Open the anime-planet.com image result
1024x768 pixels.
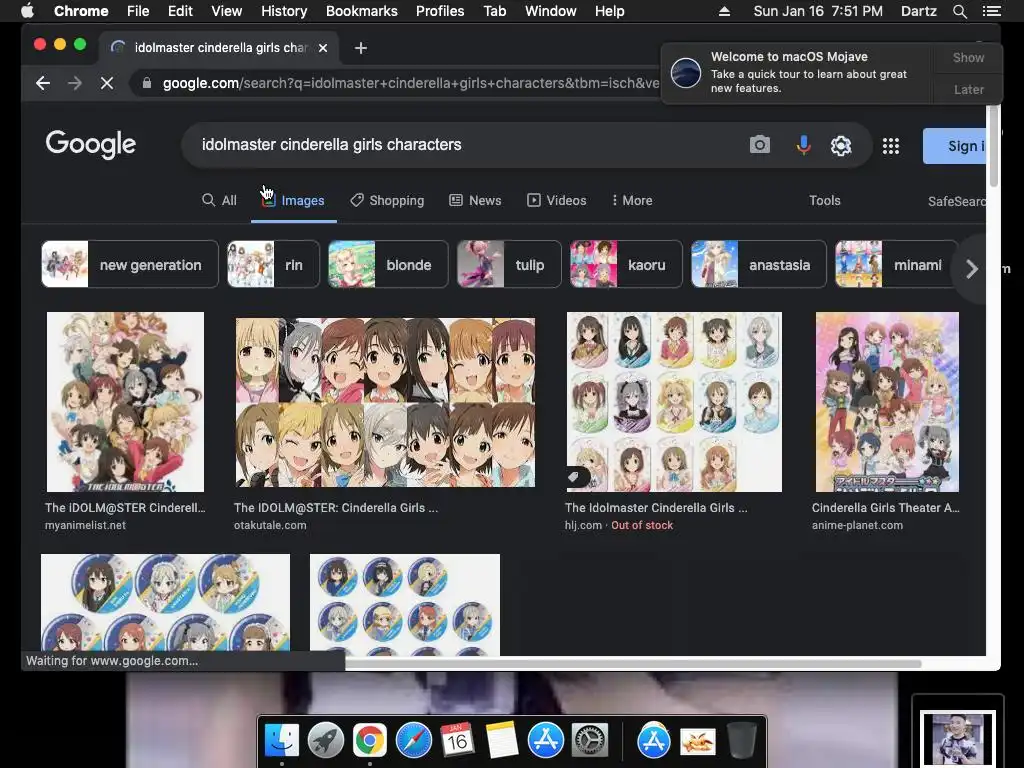(x=888, y=402)
